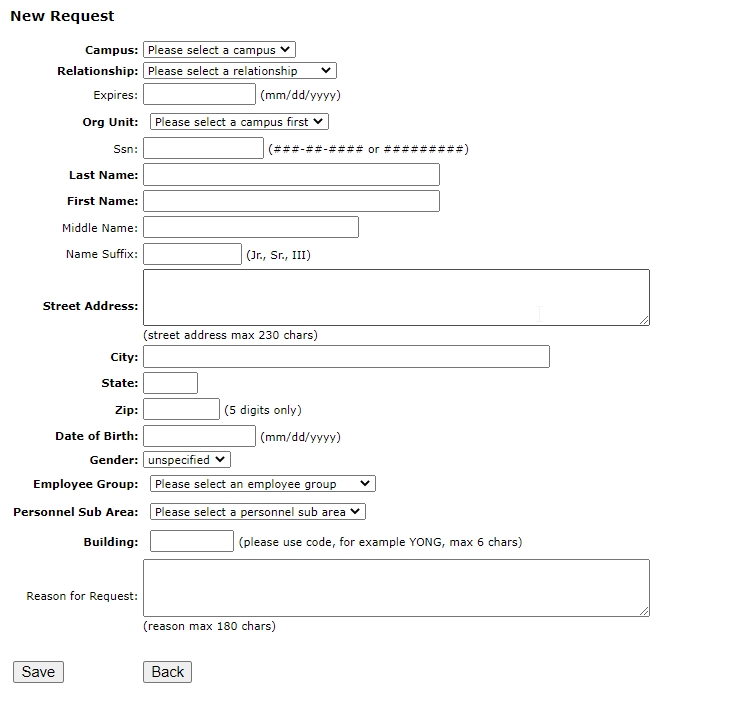Expand the Relationship selection list
This screenshot has width=737, height=704.
point(240,71)
